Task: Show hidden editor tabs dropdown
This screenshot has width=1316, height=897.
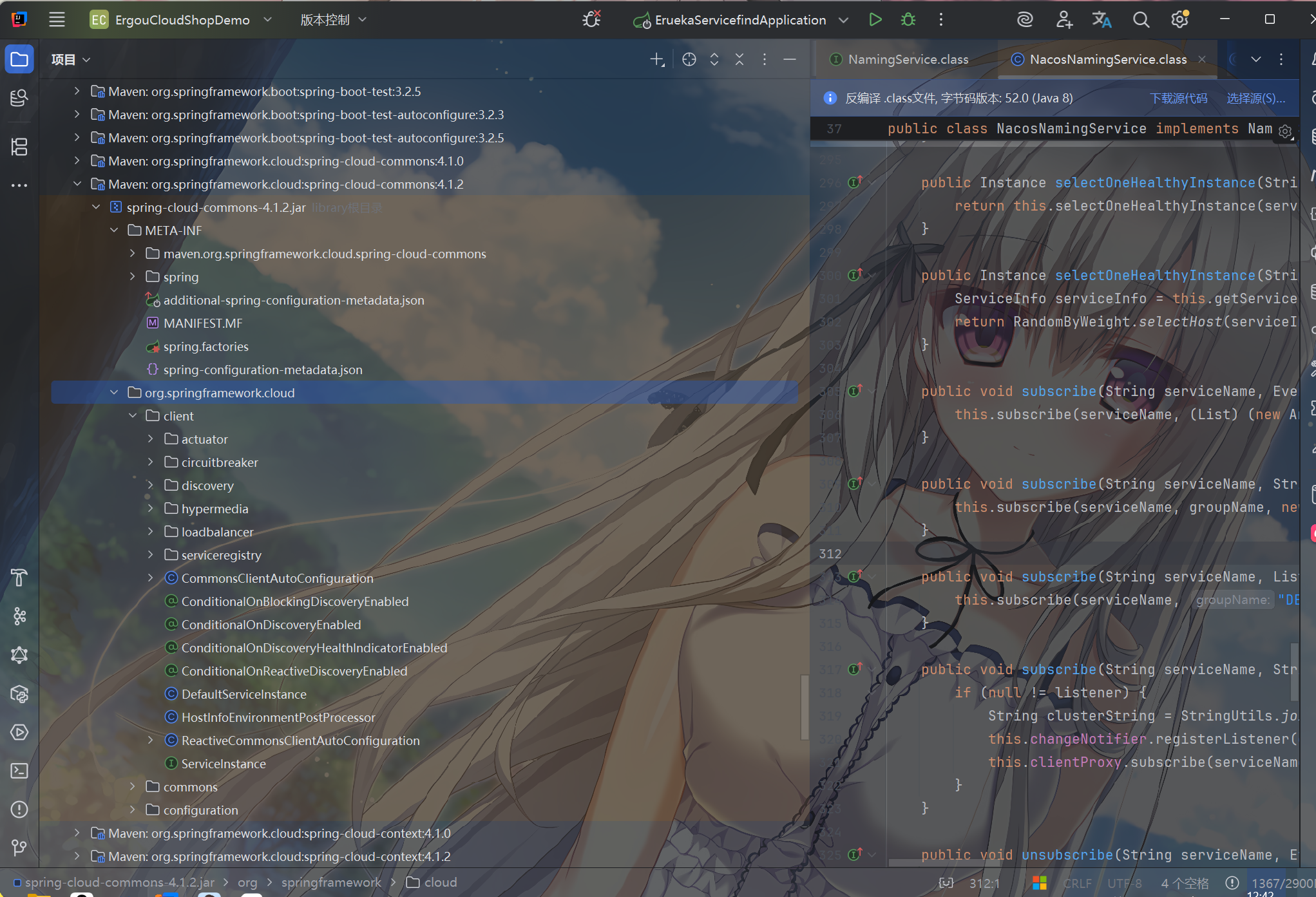Action: pos(1256,59)
